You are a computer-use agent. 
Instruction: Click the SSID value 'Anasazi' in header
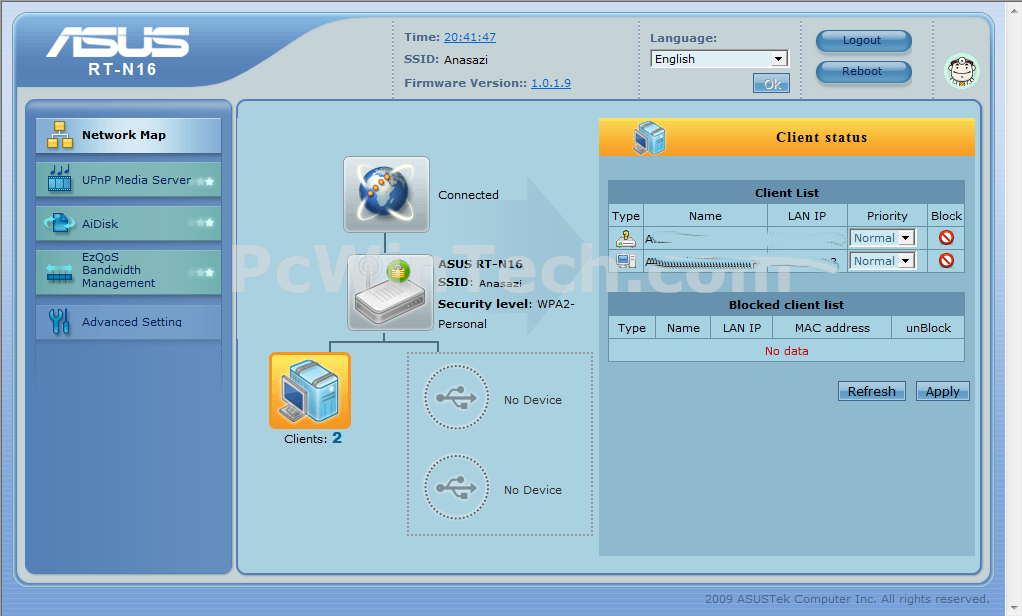[466, 60]
